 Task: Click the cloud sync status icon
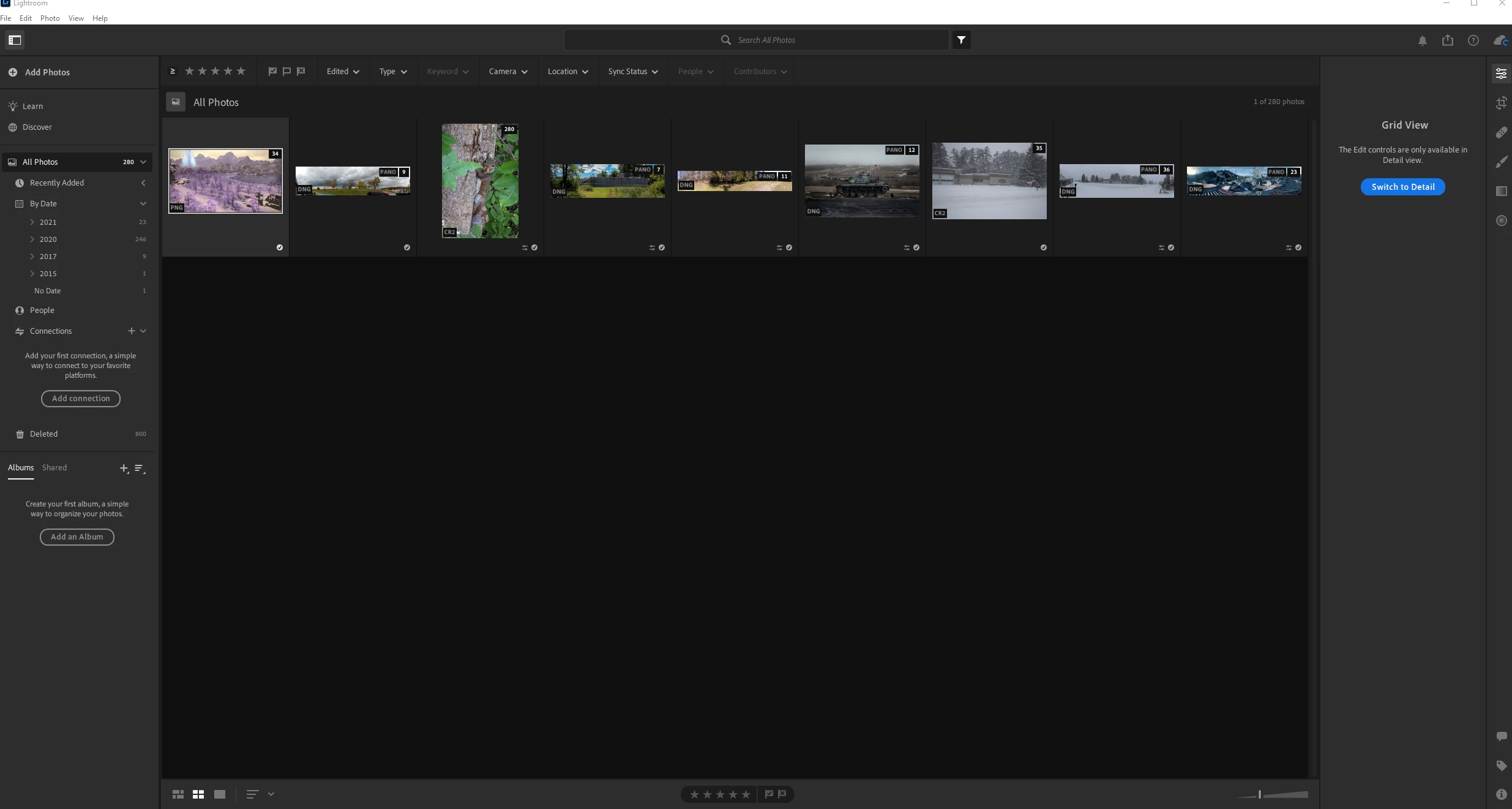[x=1500, y=40]
